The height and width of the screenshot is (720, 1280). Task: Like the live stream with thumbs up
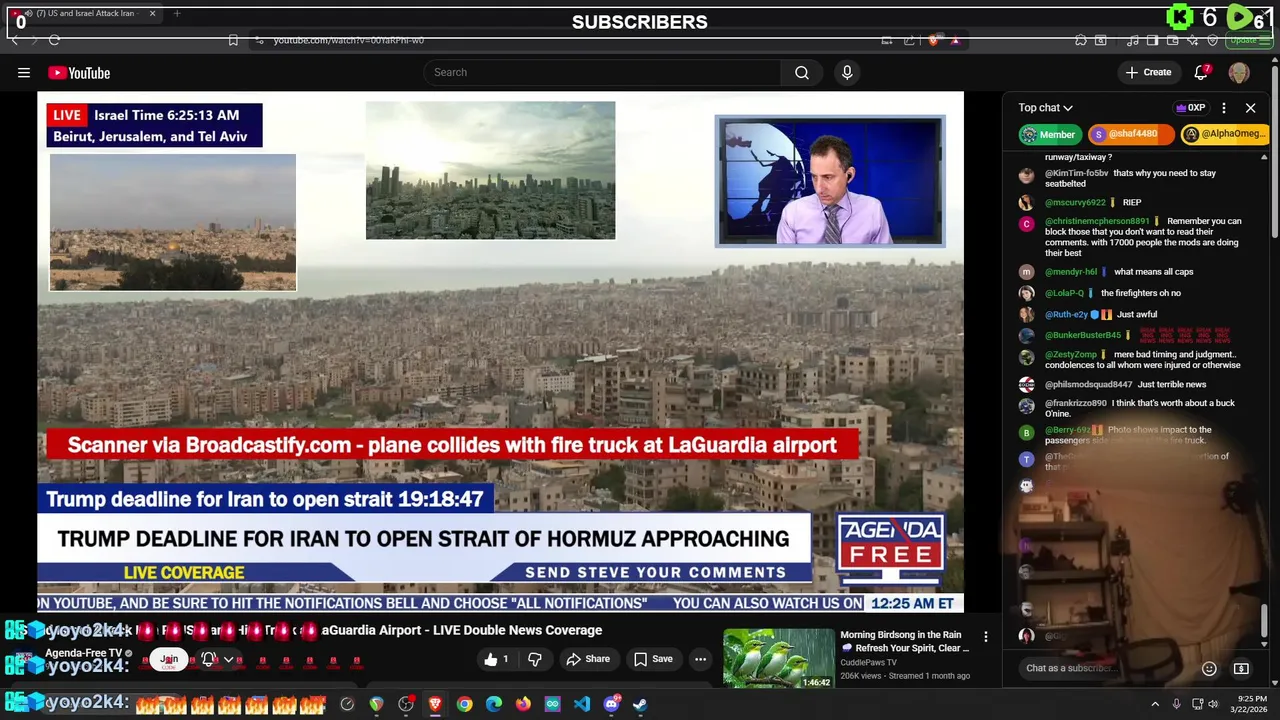[497, 659]
